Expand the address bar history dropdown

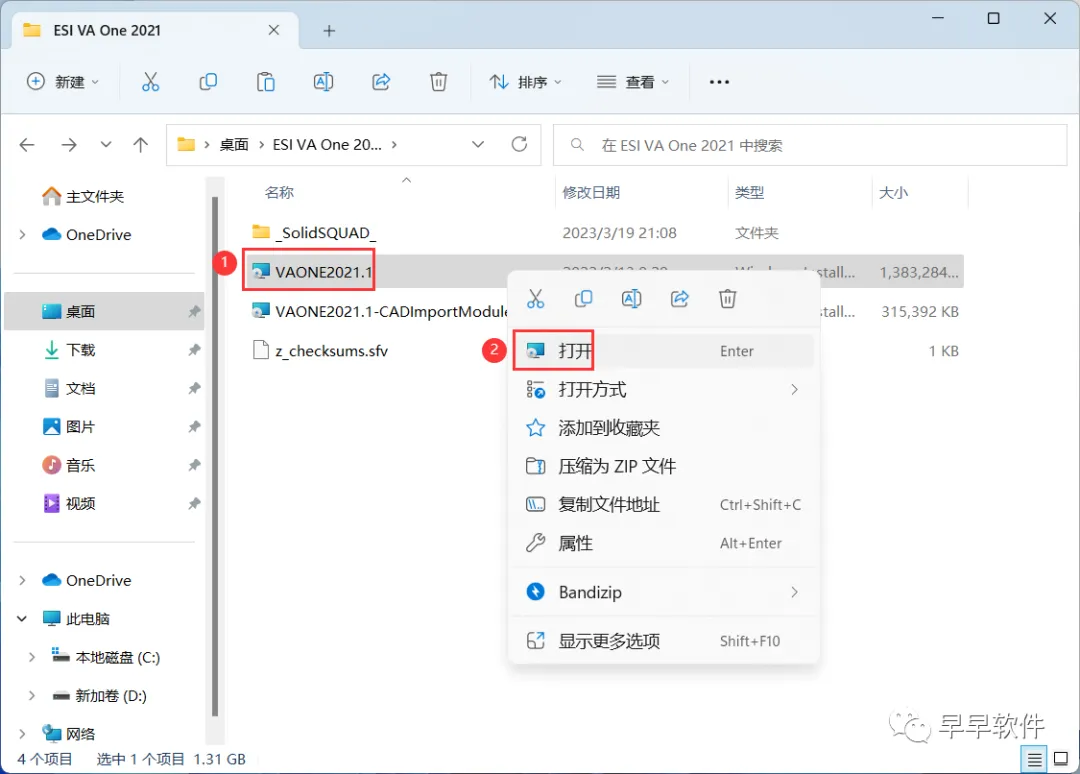[x=477, y=145]
